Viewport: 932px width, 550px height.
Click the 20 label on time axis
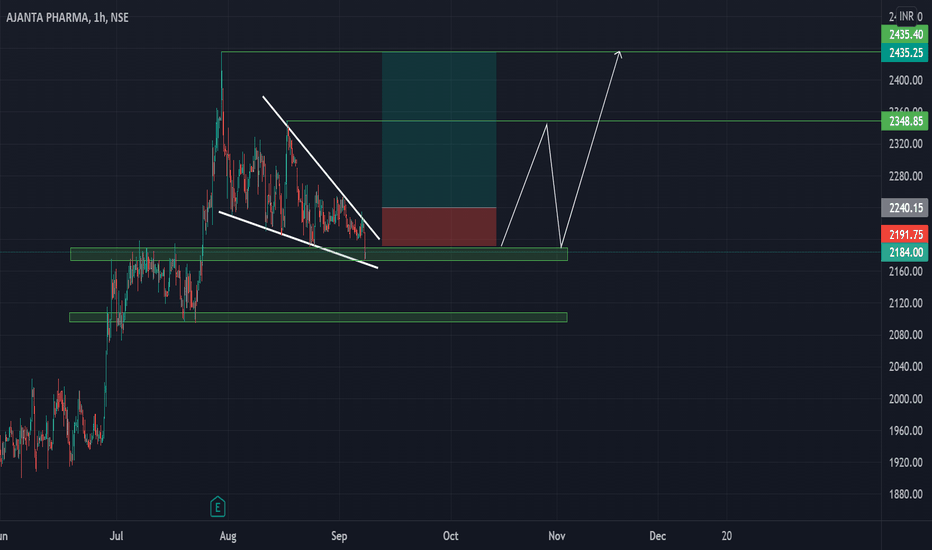tap(726, 536)
